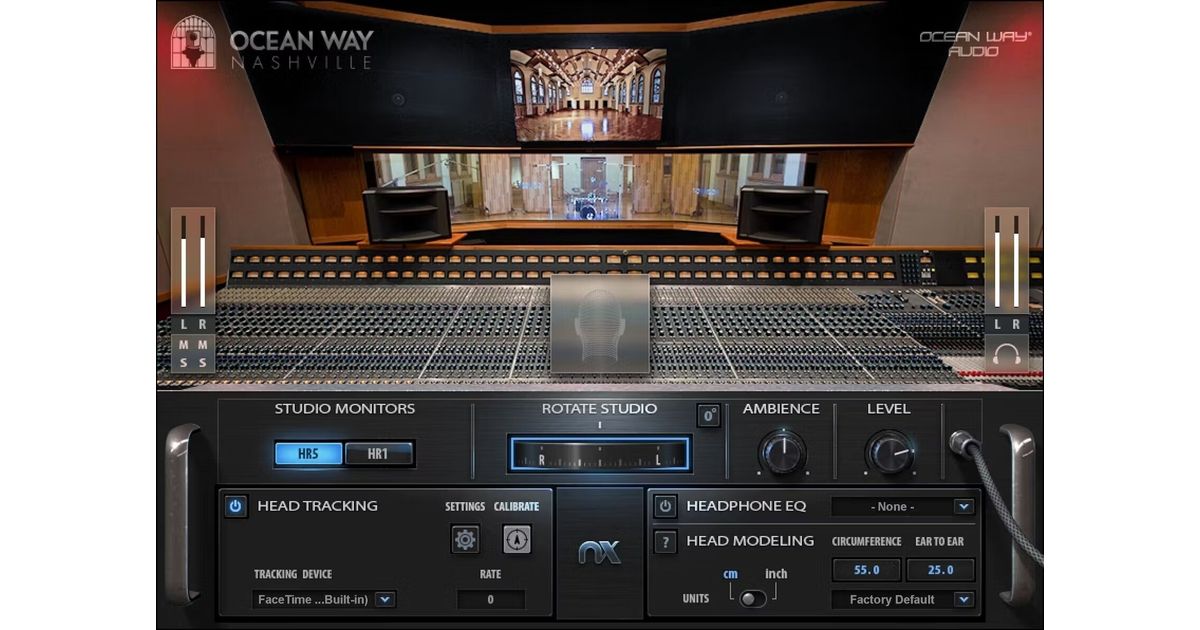This screenshot has width=1200, height=630.
Task: Open the Factory Default preset dropdown
Action: [902, 599]
